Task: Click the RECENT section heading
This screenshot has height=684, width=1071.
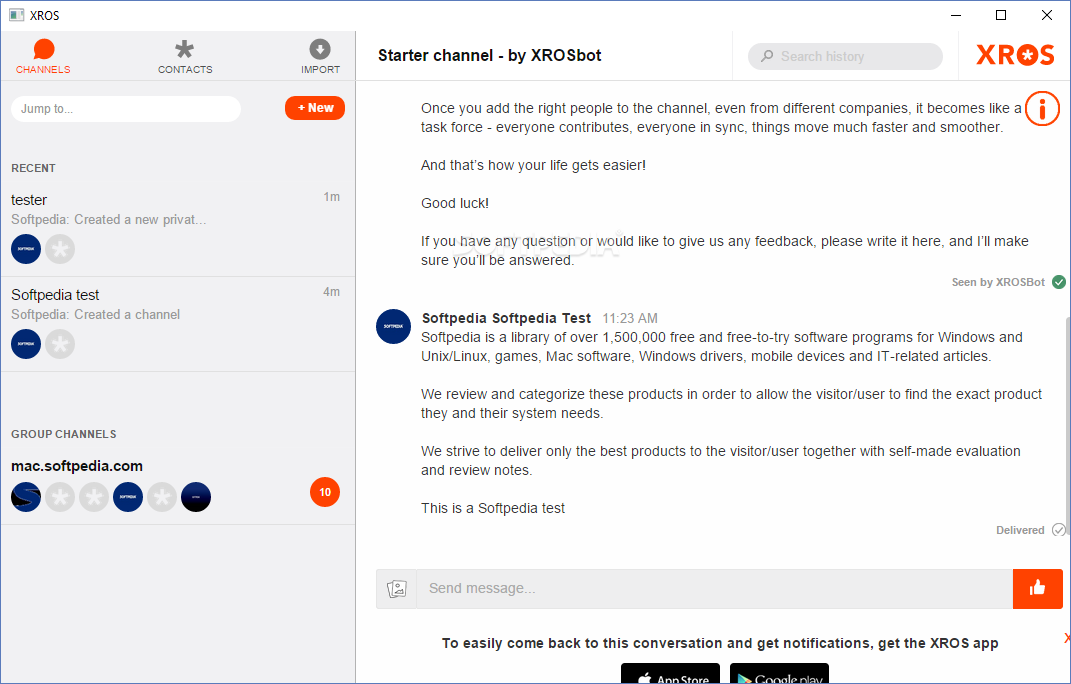Action: (33, 168)
